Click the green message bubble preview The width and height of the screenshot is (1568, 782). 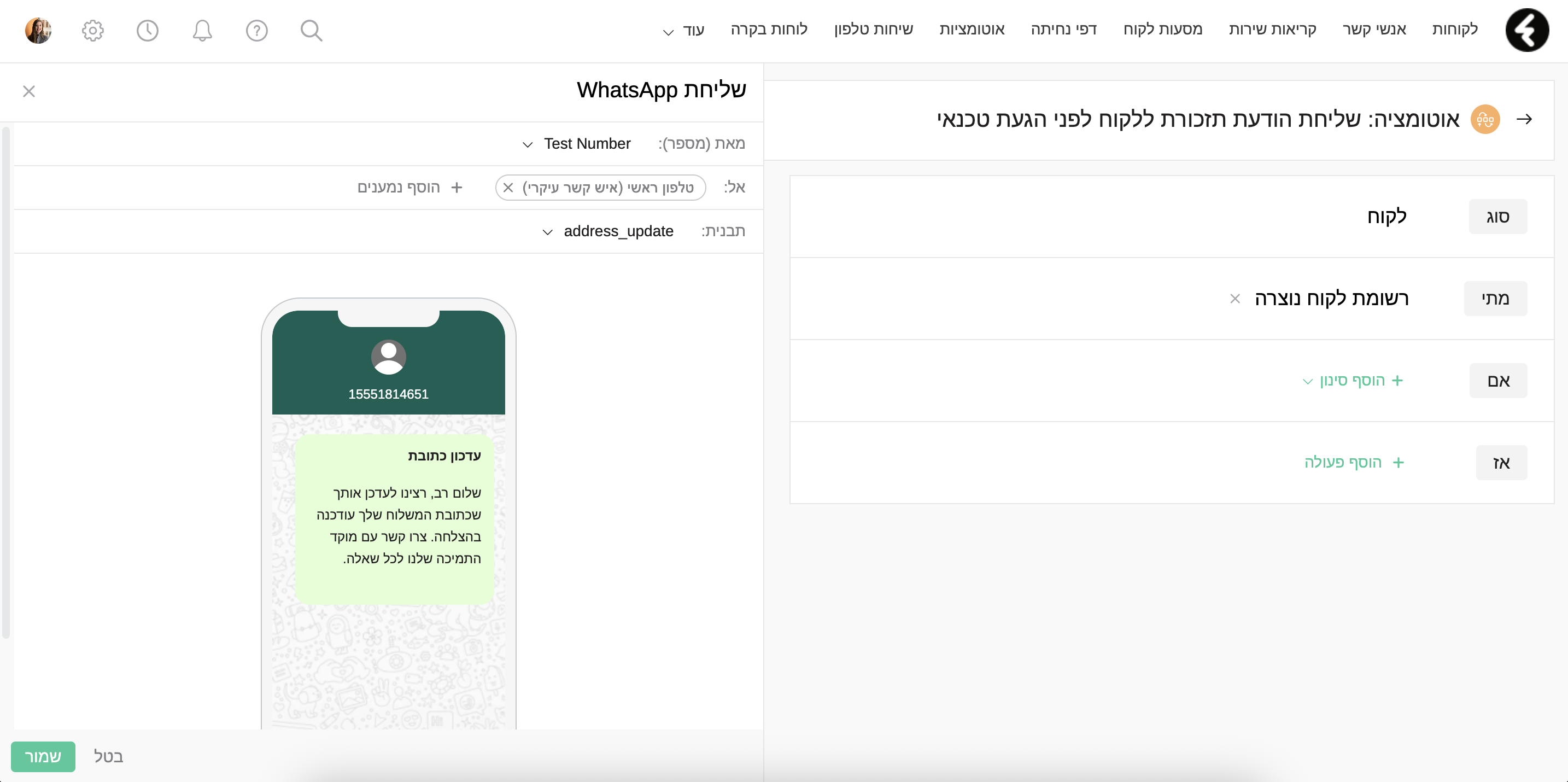(x=394, y=520)
